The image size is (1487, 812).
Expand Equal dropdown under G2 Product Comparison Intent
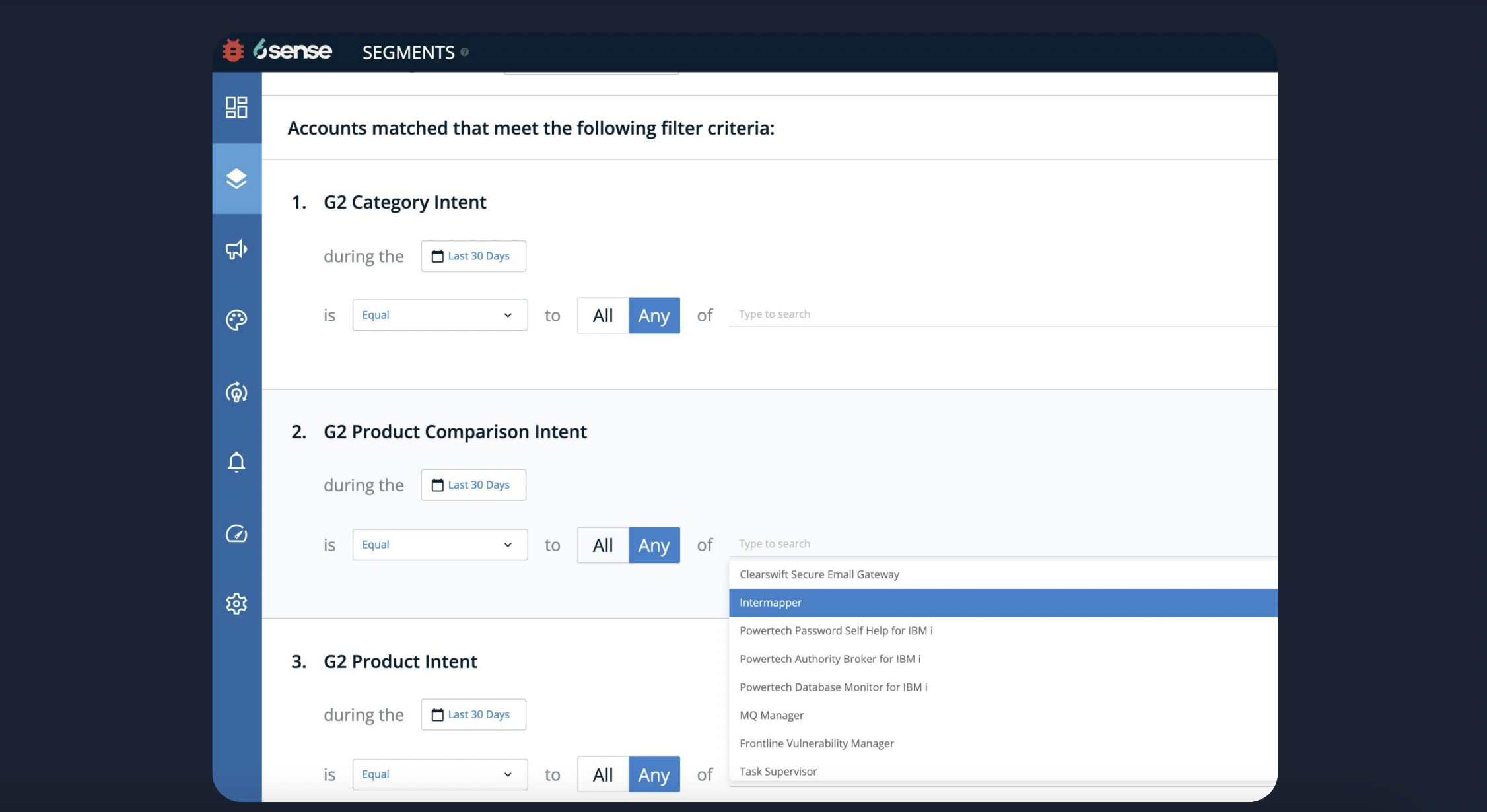click(x=440, y=545)
